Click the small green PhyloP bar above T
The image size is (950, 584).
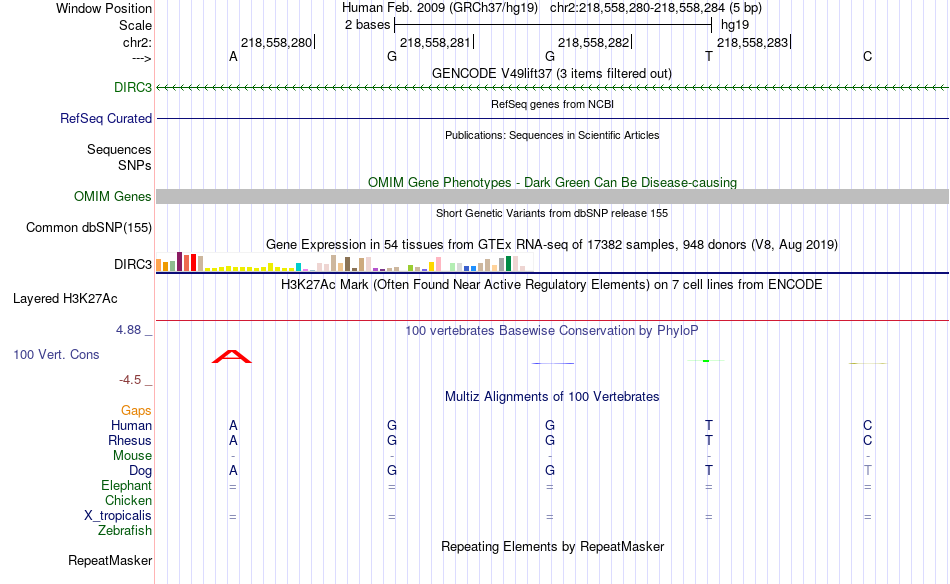[706, 361]
